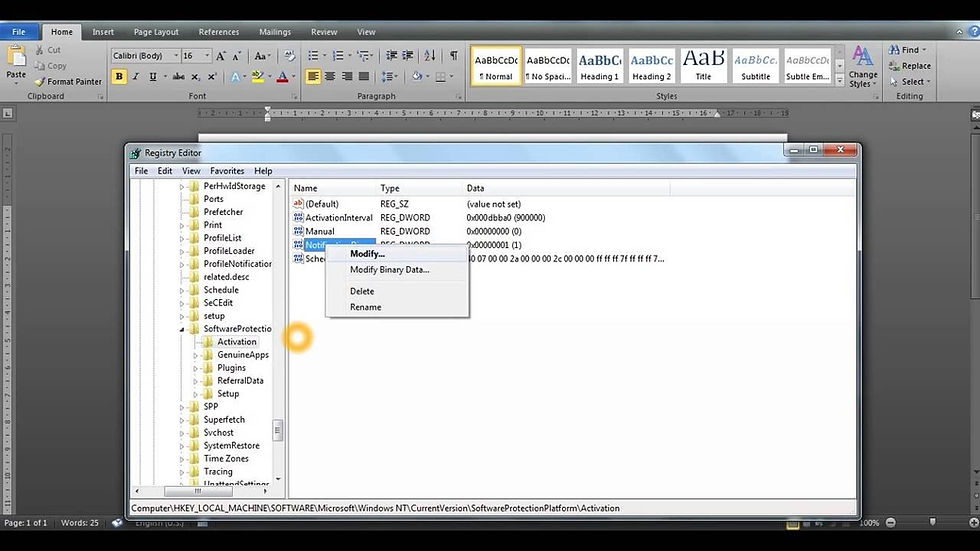Click Borders icon in Paragraph group
The image size is (980, 551).
tap(441, 76)
